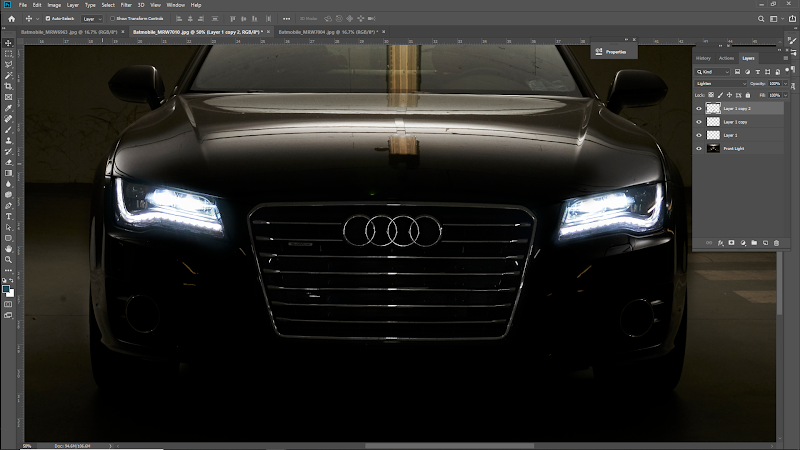This screenshot has height=450, width=800.
Task: Delete layer trash icon
Action: 777,243
